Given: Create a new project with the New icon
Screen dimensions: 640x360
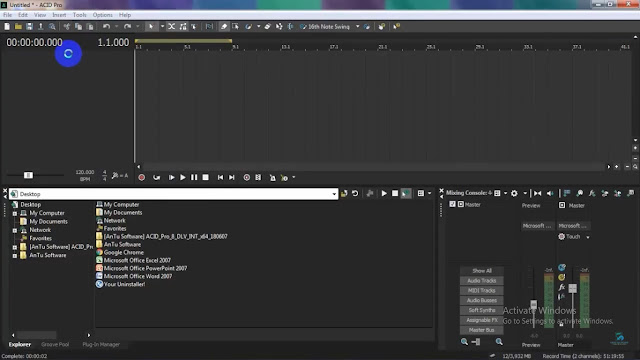Looking at the screenshot, I should pos(7,27).
